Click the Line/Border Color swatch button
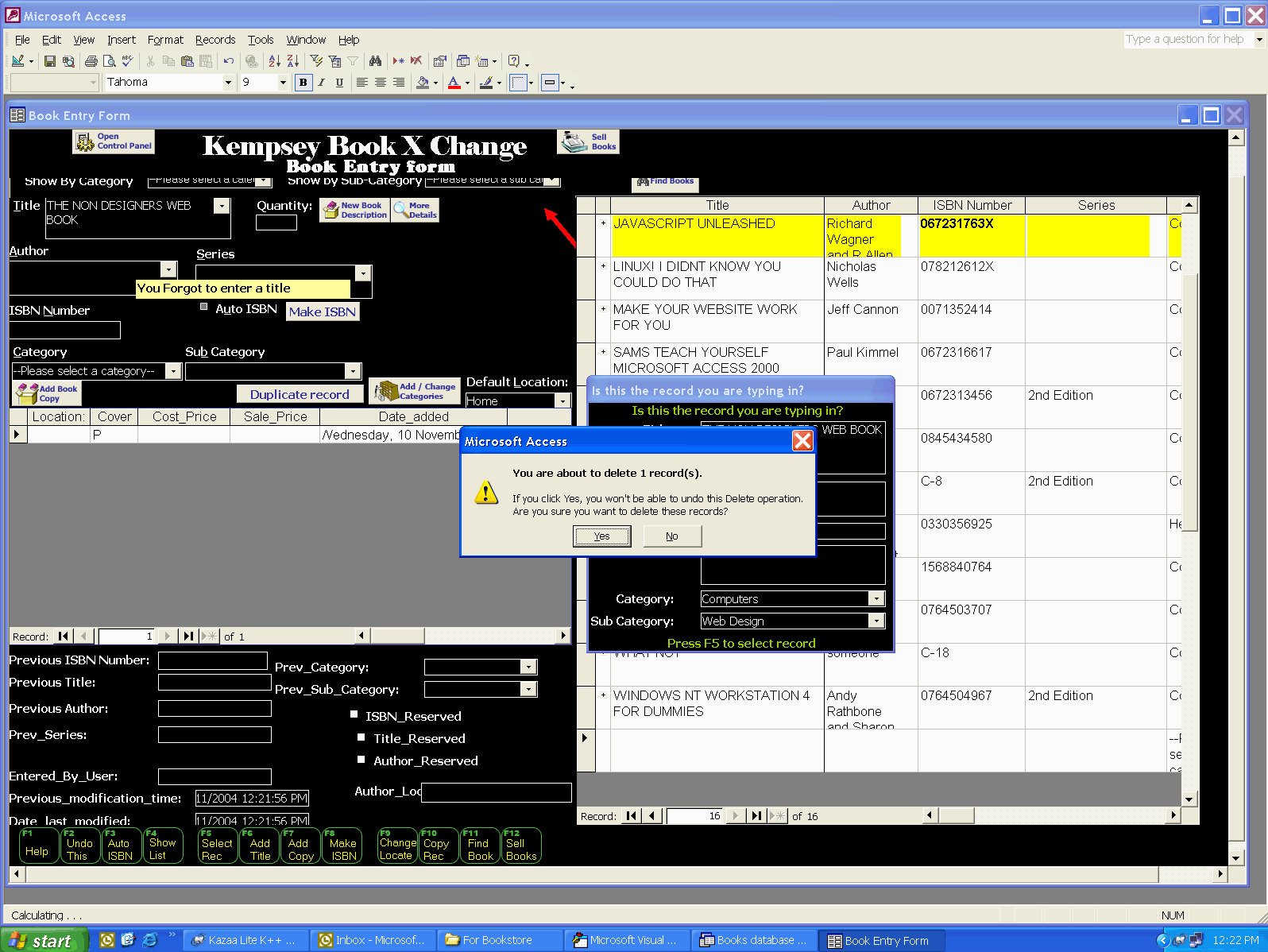 (x=486, y=82)
